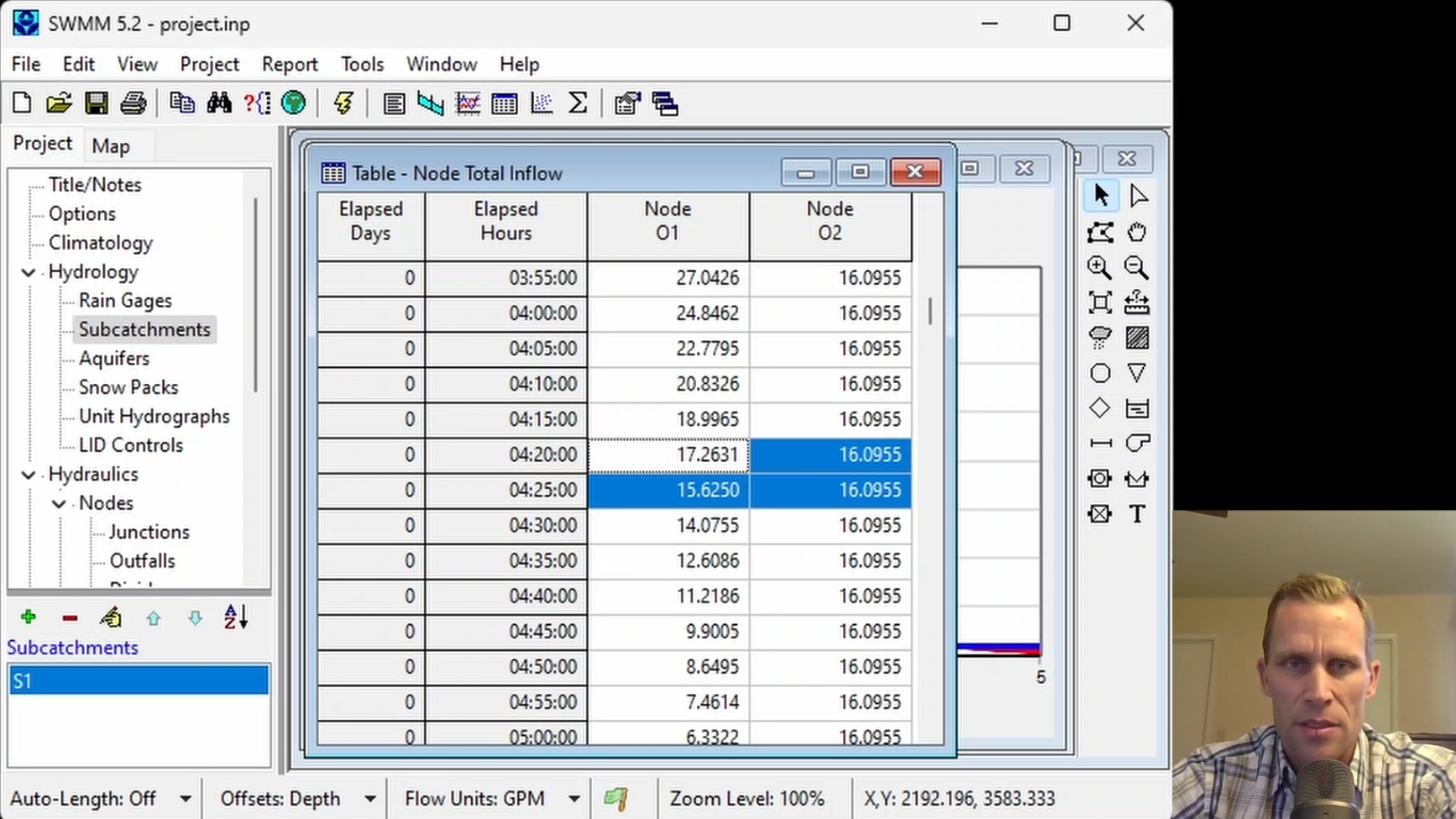Screen dimensions: 1456x819
Task: Open a project file with folder icon
Action: click(59, 103)
